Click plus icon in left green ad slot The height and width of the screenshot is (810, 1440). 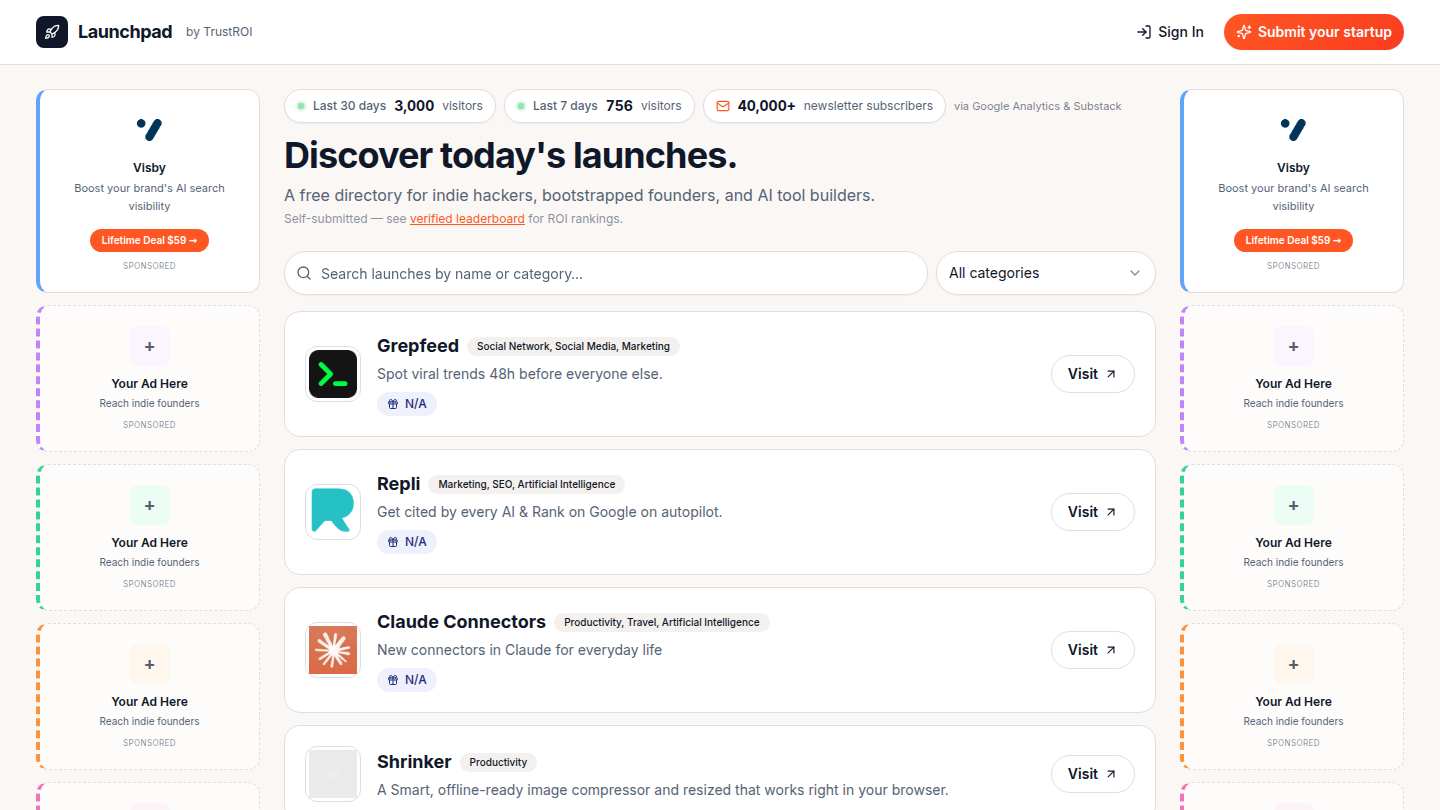point(150,506)
